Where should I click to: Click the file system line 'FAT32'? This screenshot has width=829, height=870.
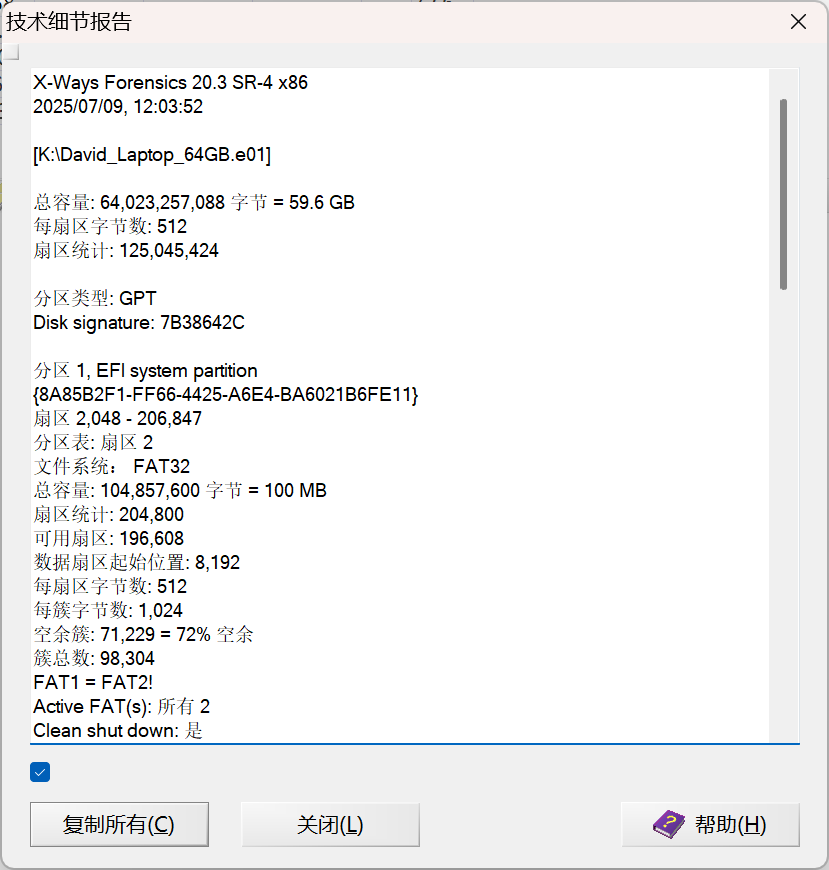pyautogui.click(x=112, y=467)
